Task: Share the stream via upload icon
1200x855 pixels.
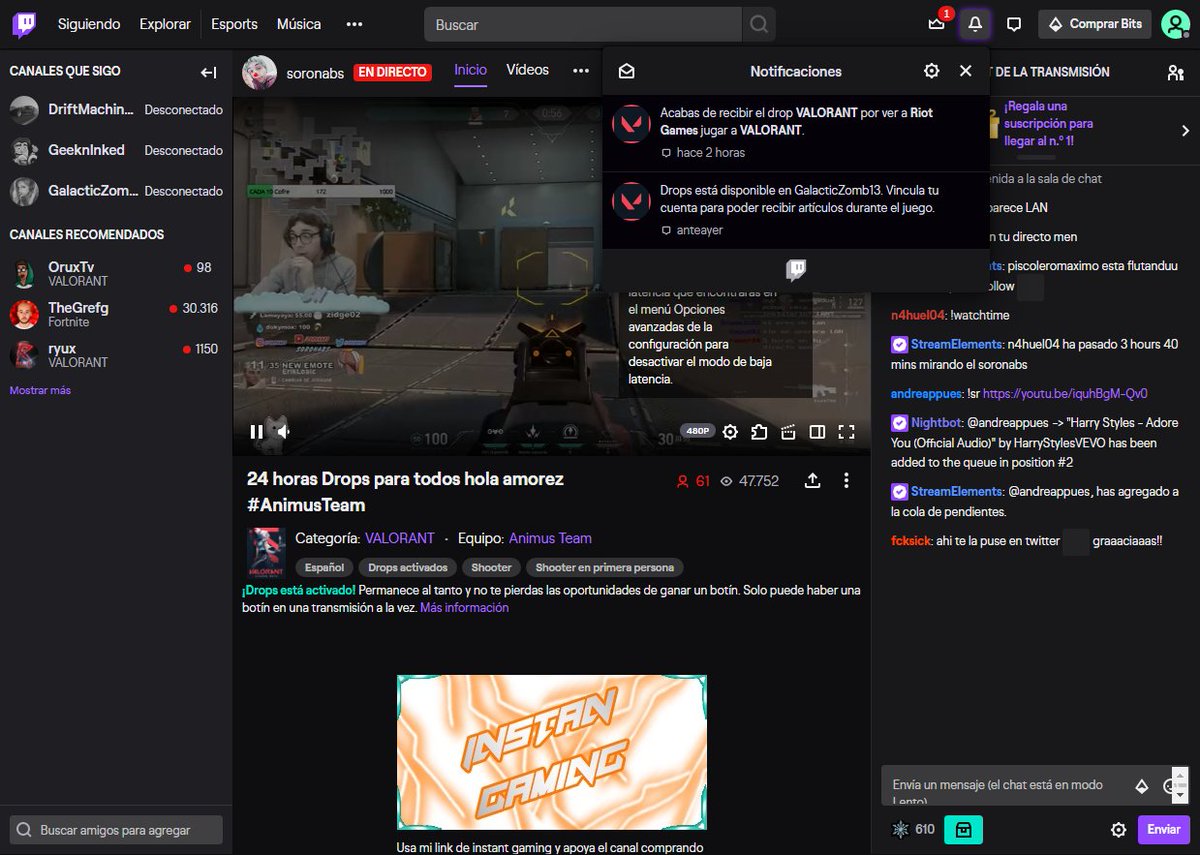Action: pyautogui.click(x=813, y=481)
